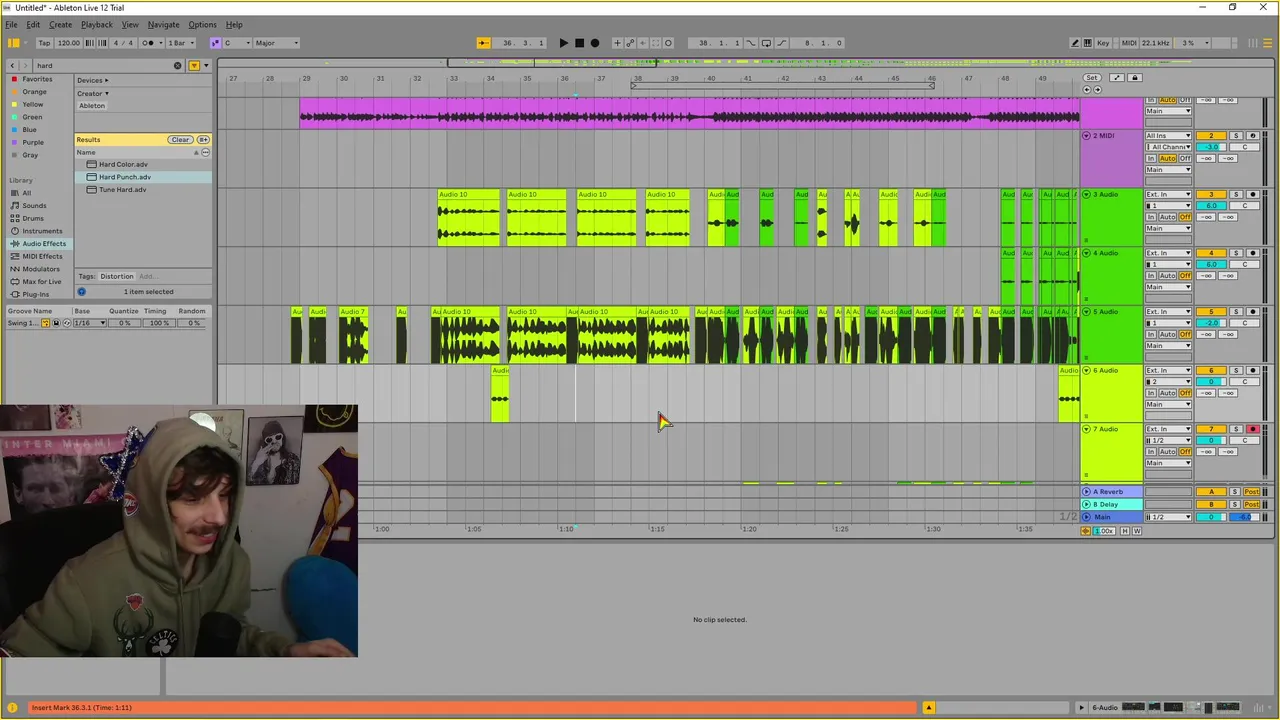Screen dimensions: 1280x720
Task: Open the Navigate menu
Action: point(163,25)
